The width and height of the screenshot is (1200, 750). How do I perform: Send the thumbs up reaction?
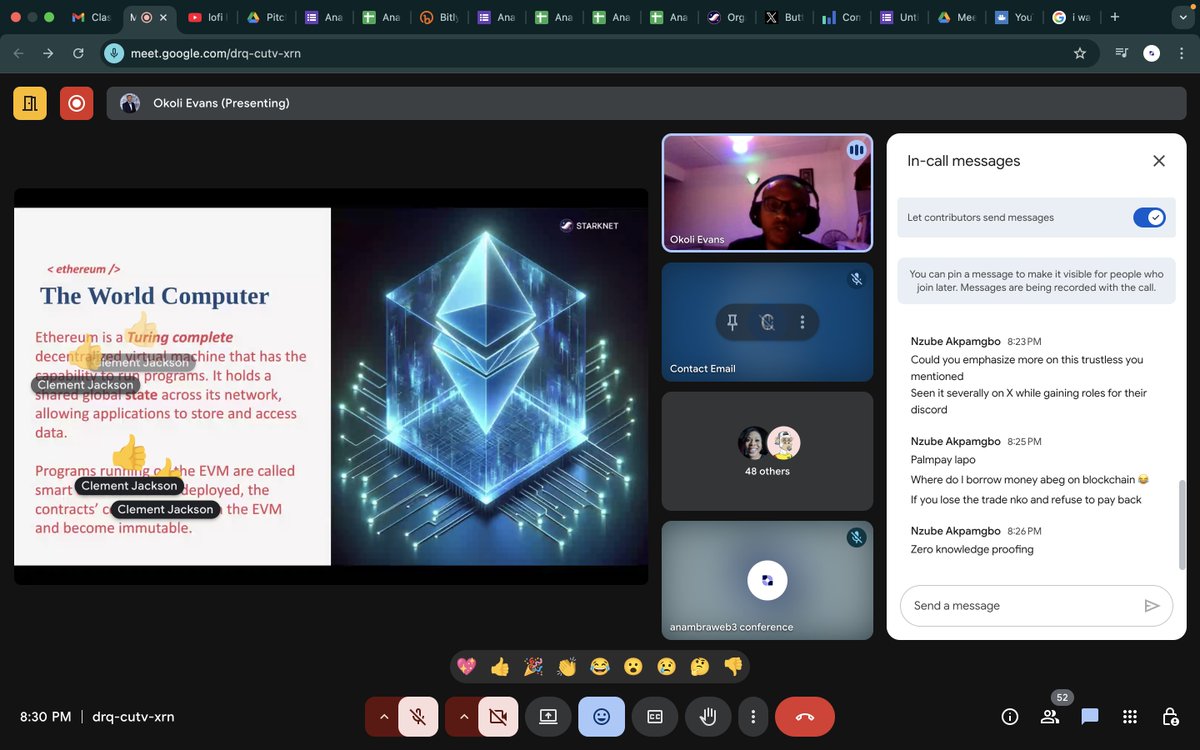click(x=500, y=666)
